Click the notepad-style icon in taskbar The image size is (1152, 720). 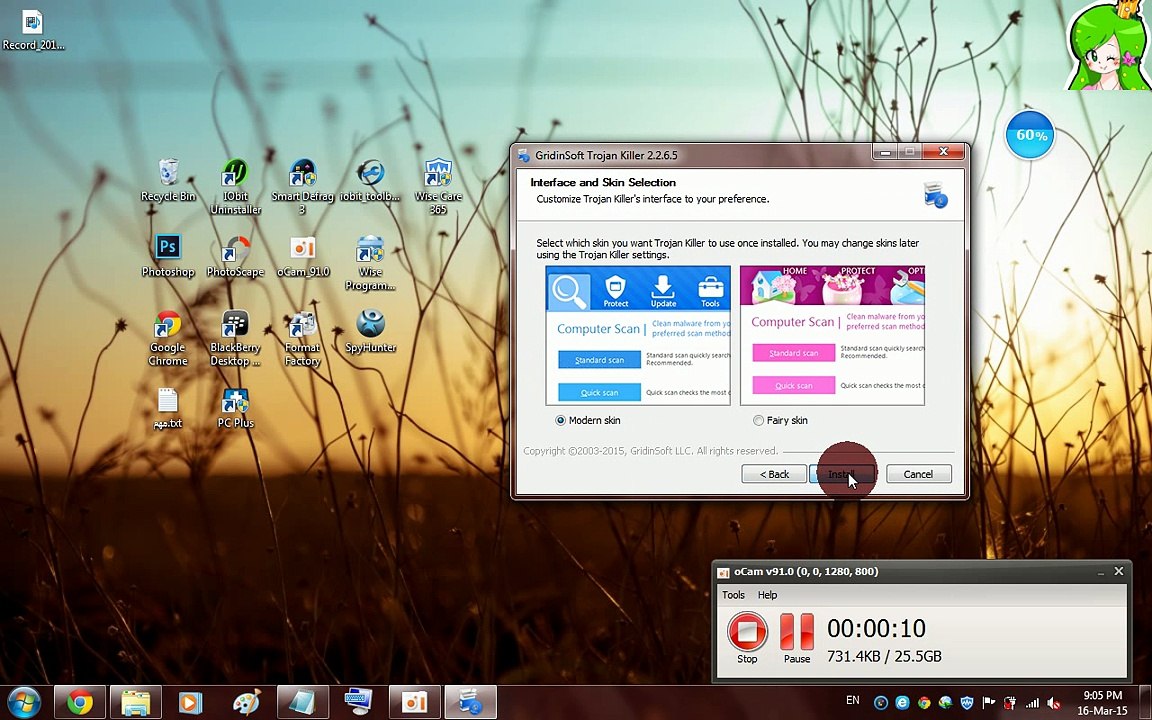coord(303,702)
